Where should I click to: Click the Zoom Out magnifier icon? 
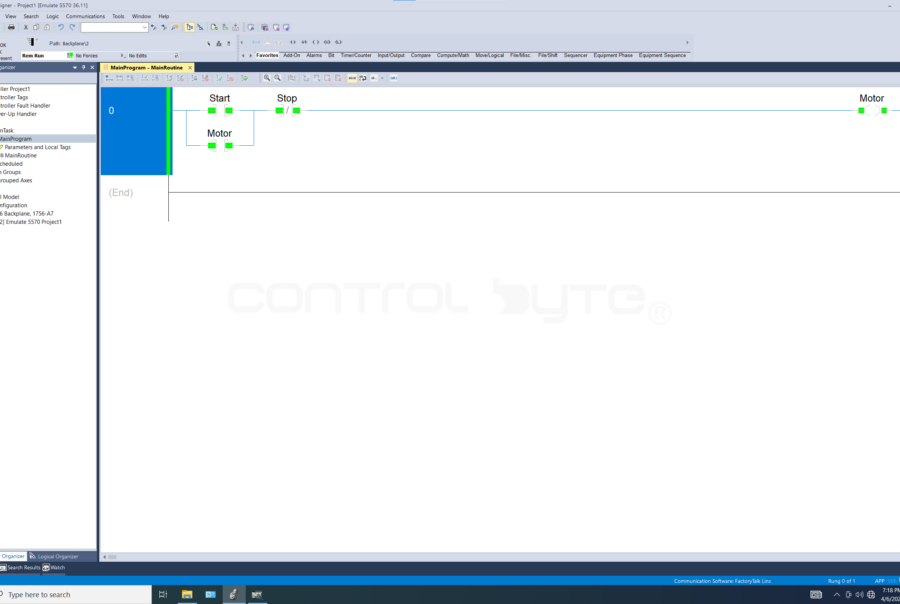278,78
